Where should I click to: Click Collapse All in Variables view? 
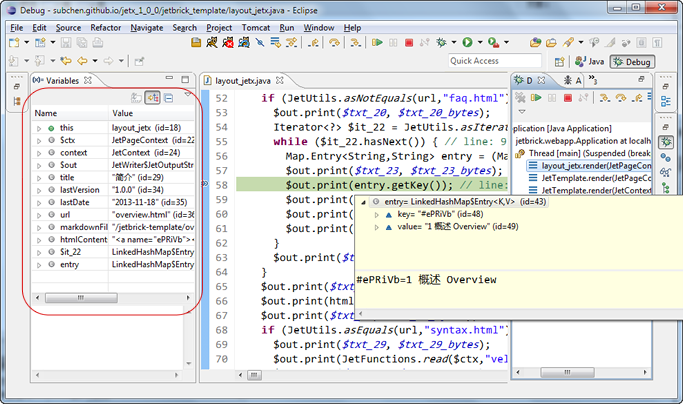point(169,97)
